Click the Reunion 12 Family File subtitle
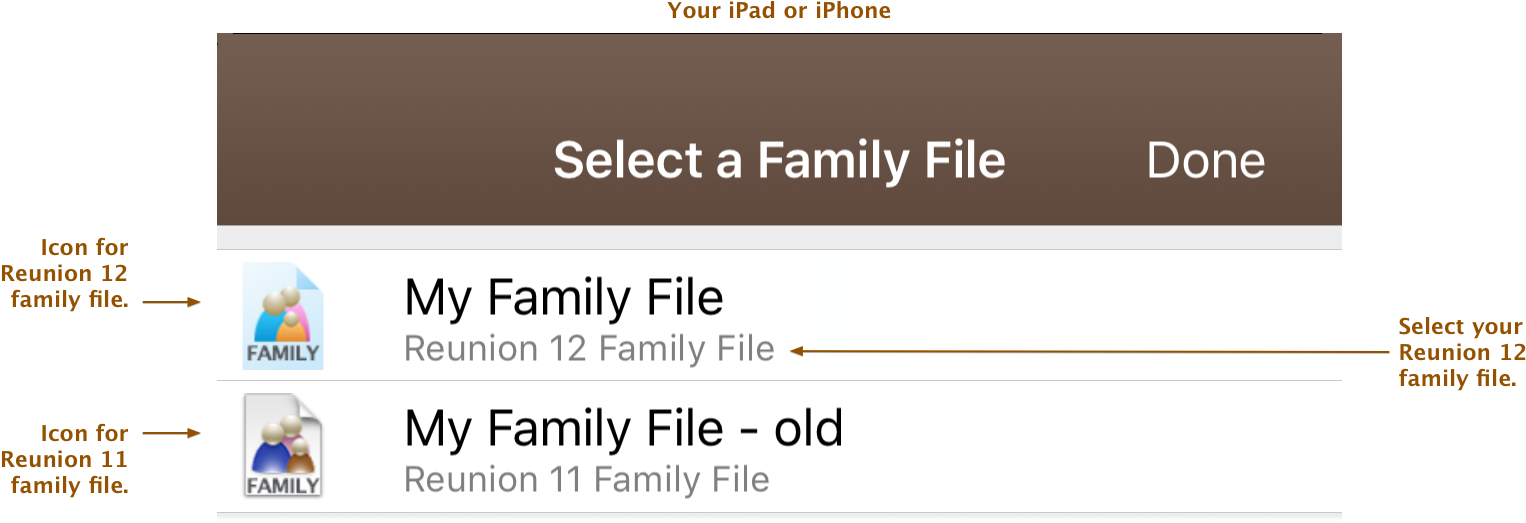 click(589, 349)
